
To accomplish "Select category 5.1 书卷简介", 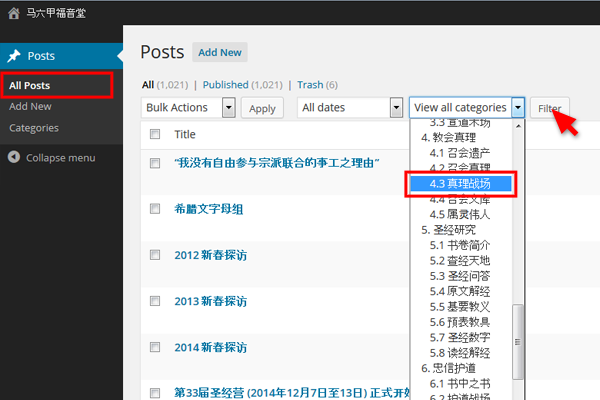I will pos(460,245).
